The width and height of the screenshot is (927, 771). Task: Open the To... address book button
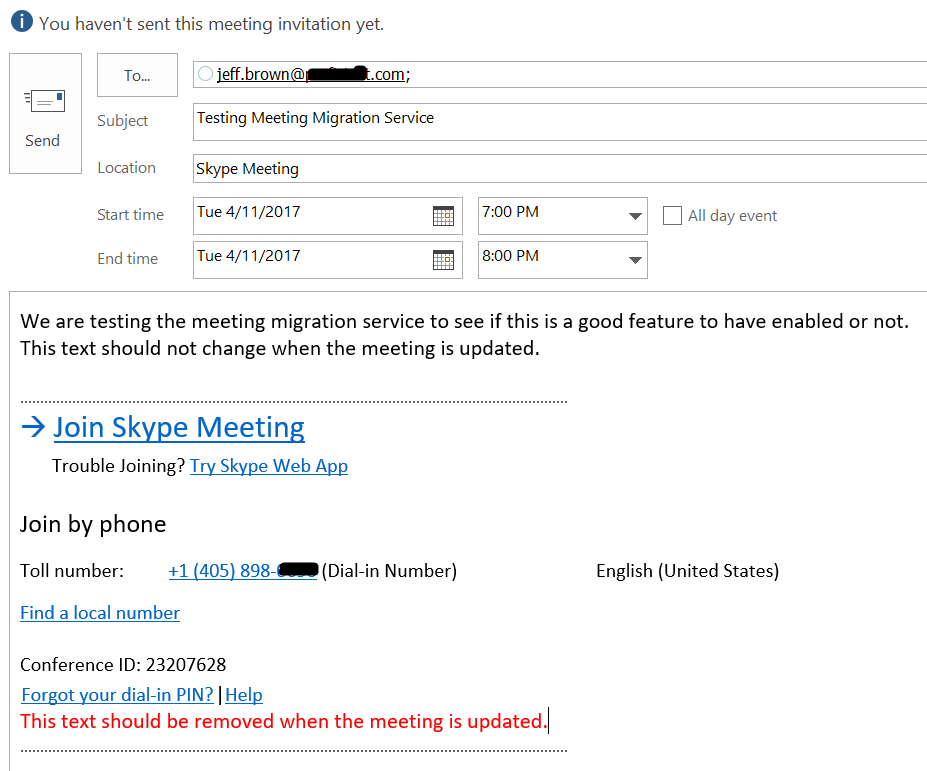point(137,75)
